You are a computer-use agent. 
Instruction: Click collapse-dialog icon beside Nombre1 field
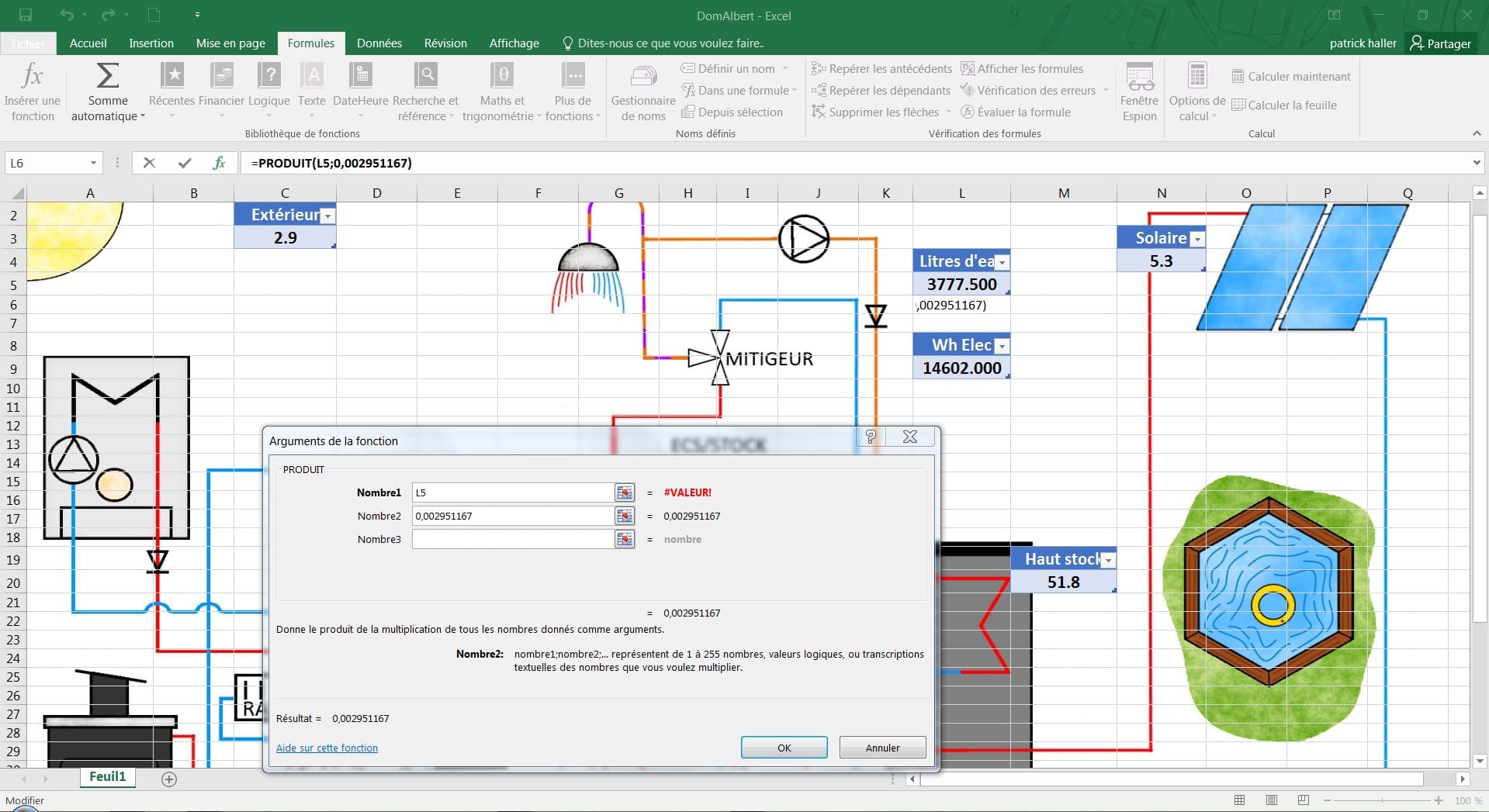(624, 492)
